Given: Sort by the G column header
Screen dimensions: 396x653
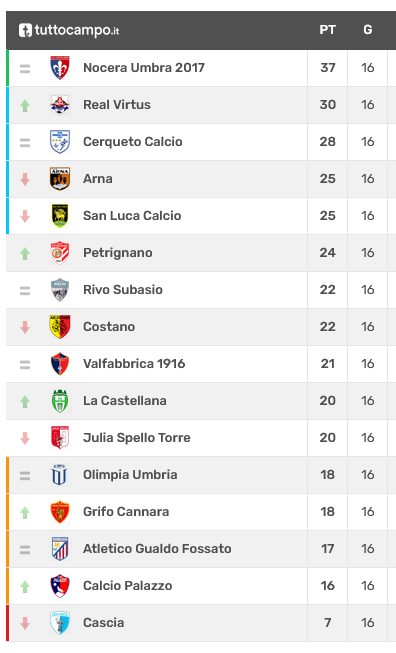Looking at the screenshot, I should coord(368,30).
